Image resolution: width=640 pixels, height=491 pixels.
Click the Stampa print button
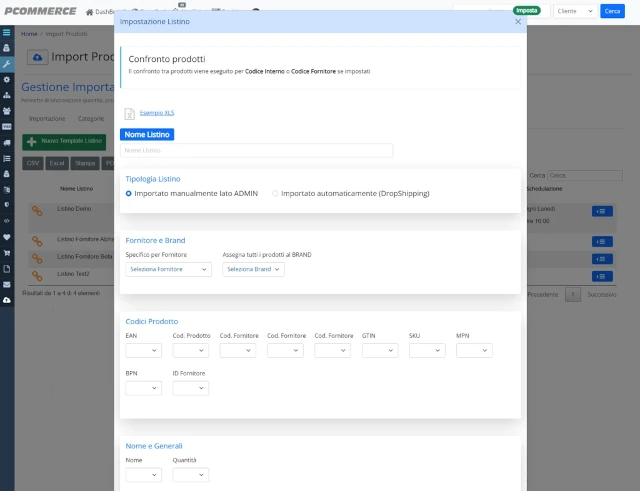coord(85,163)
